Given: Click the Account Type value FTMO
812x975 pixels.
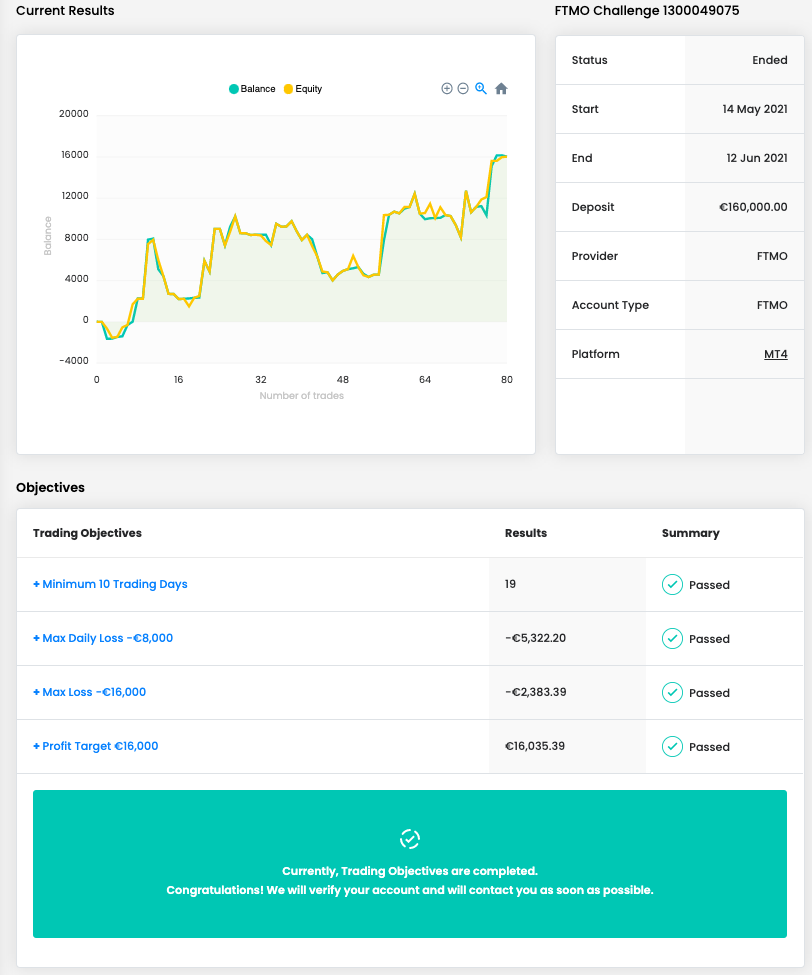Looking at the screenshot, I should [772, 305].
